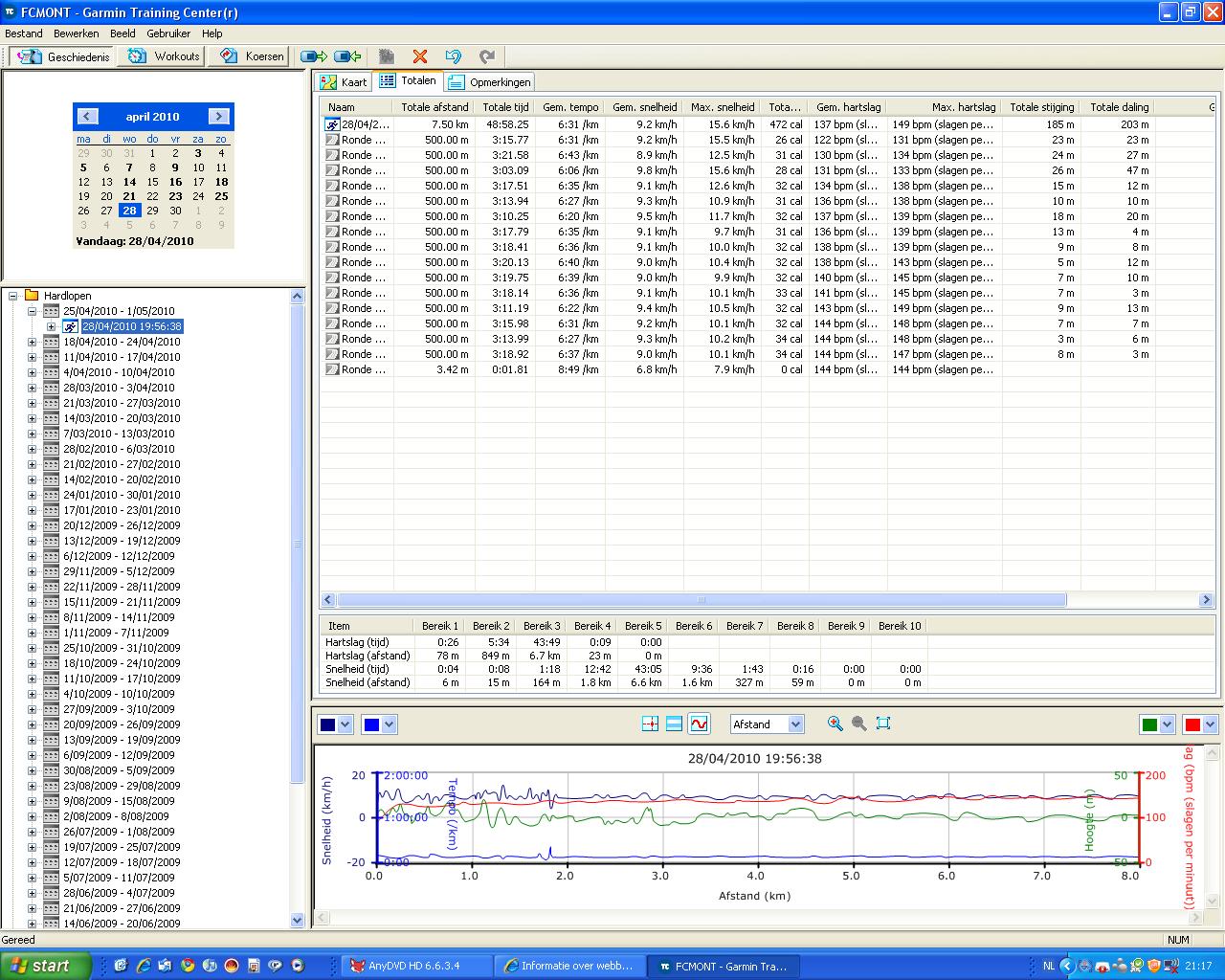This screenshot has height=980, width=1225.
Task: Click the Hardlopen folder icon
Action: click(31, 296)
